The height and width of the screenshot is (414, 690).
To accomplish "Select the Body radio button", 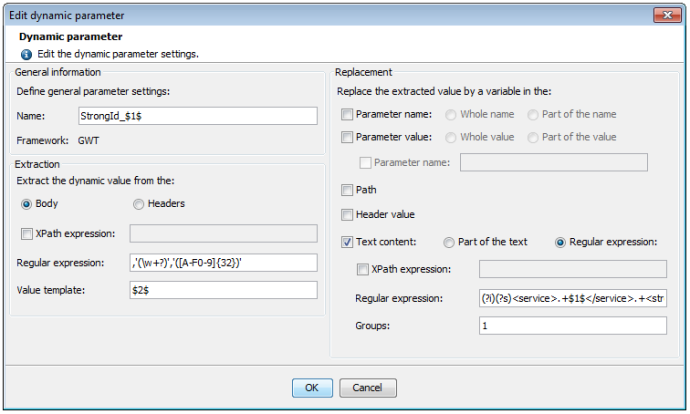I will 26,204.
